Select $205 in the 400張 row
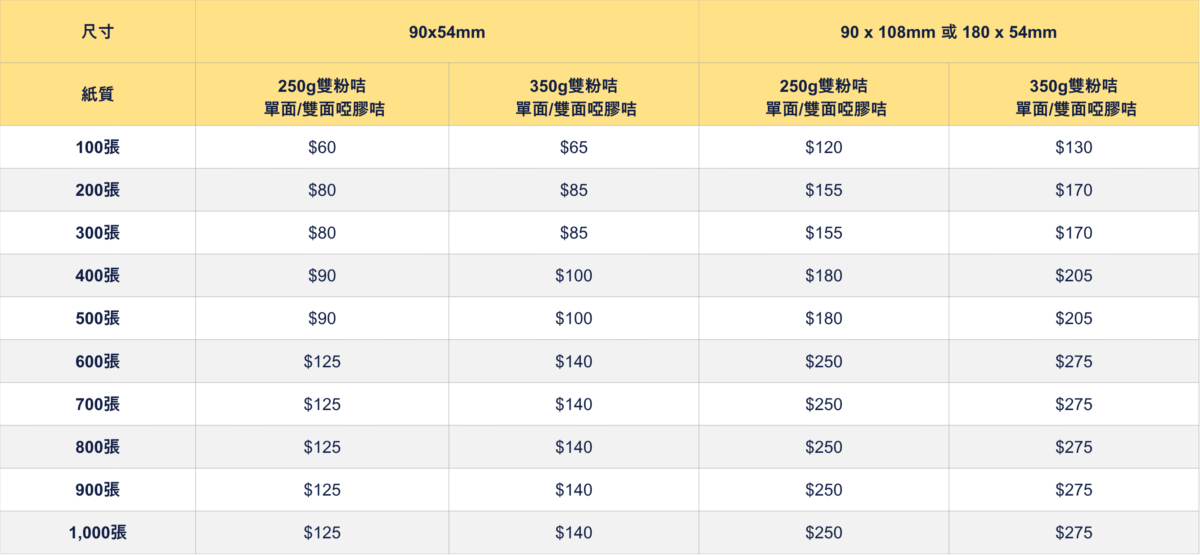 1074,276
